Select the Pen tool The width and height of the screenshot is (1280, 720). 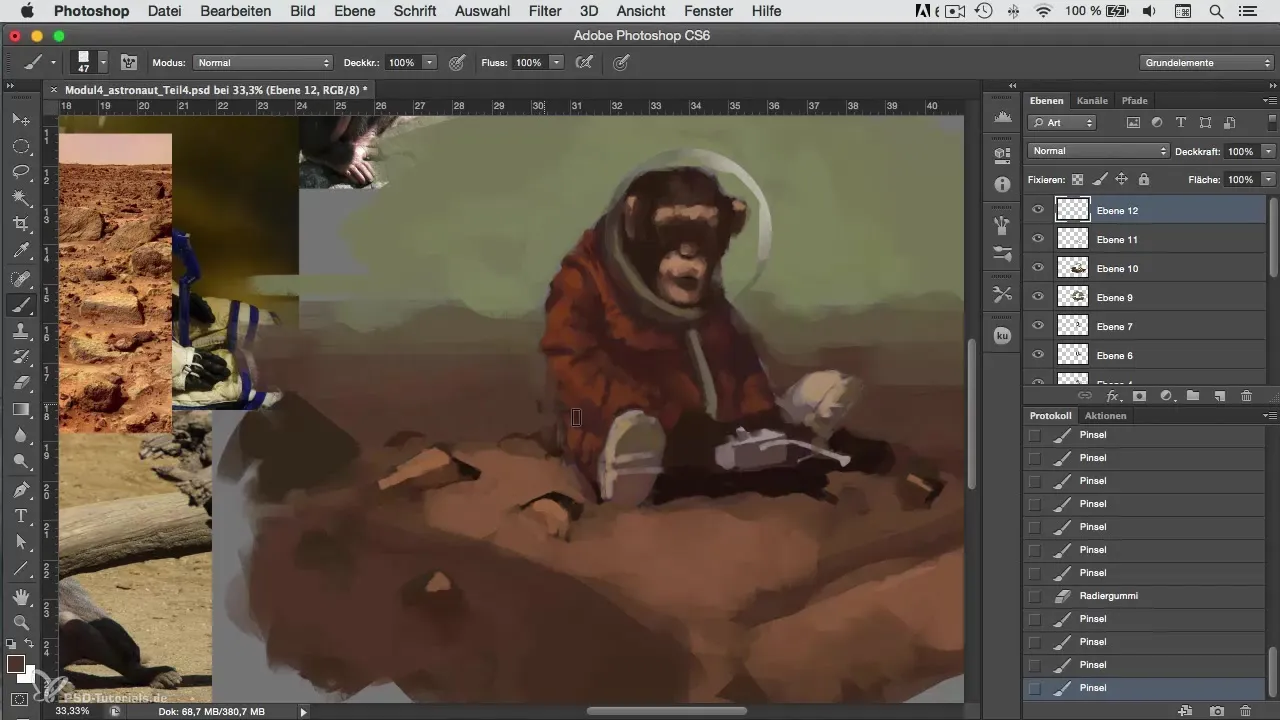coord(21,490)
